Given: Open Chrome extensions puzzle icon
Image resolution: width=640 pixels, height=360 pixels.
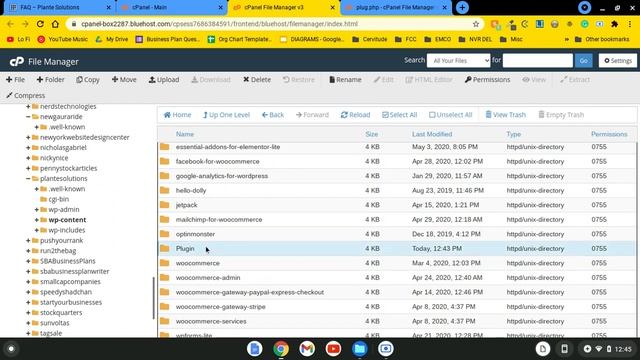Looking at the screenshot, I should tap(614, 24).
